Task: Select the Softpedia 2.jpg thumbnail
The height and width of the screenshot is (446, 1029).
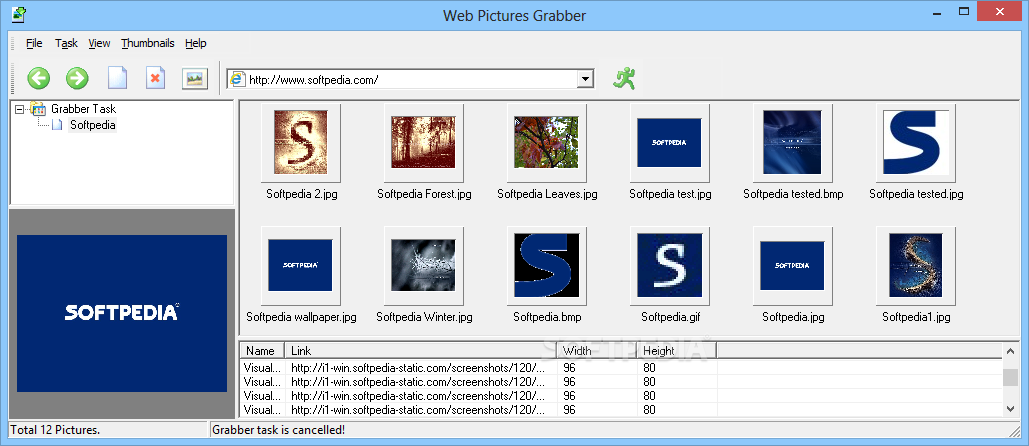Action: (301, 142)
